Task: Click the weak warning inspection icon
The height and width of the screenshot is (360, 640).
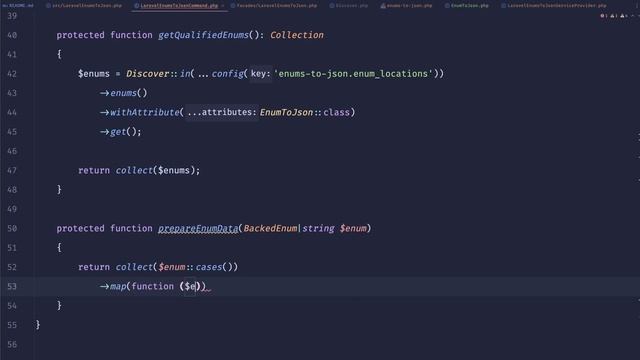Action: click(622, 16)
